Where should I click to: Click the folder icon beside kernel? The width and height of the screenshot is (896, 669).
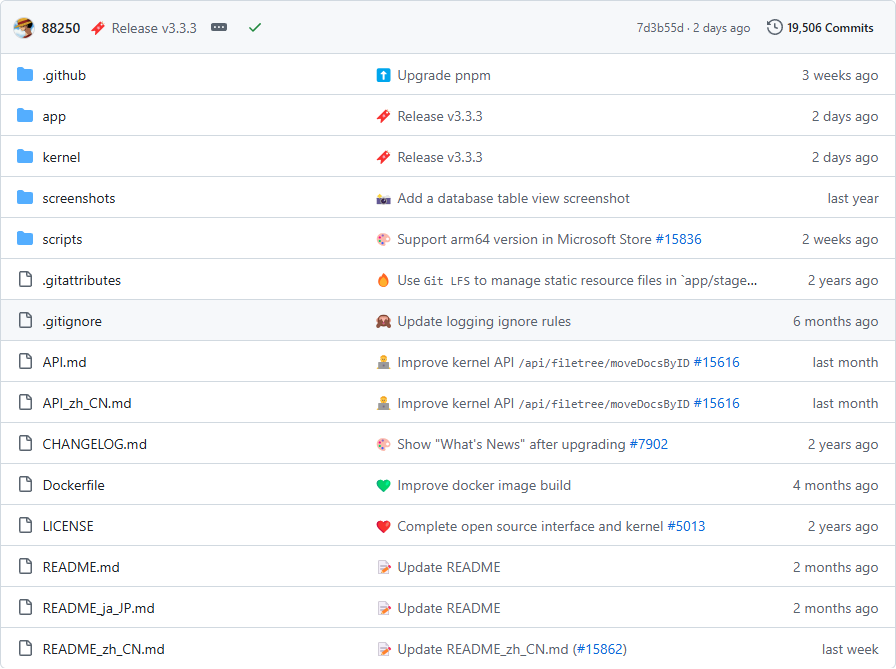point(25,157)
